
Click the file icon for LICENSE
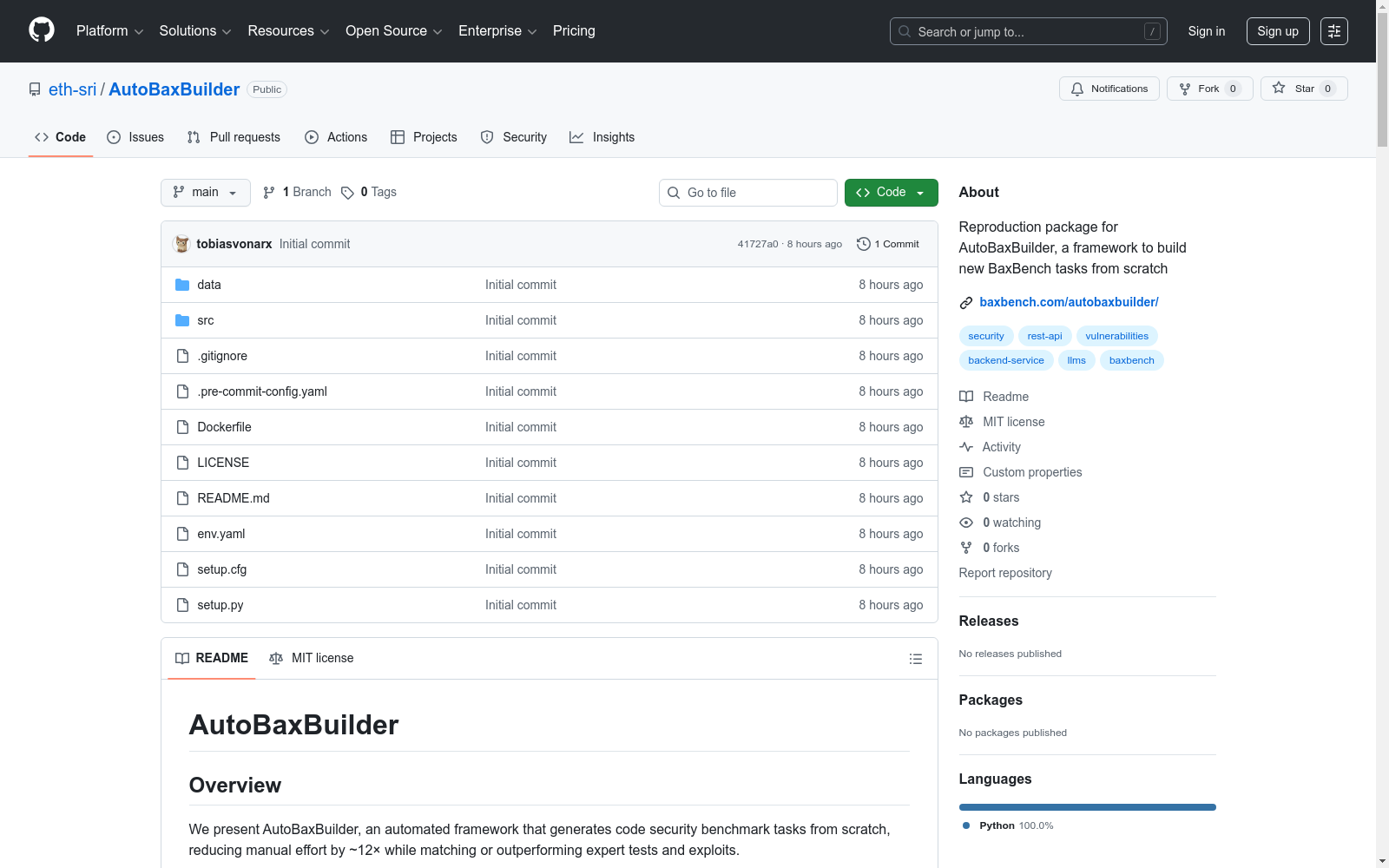pyautogui.click(x=182, y=463)
